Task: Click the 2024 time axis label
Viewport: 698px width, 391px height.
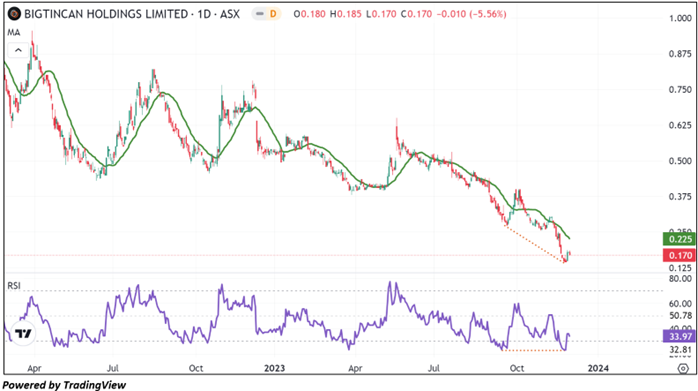Action: pyautogui.click(x=598, y=368)
